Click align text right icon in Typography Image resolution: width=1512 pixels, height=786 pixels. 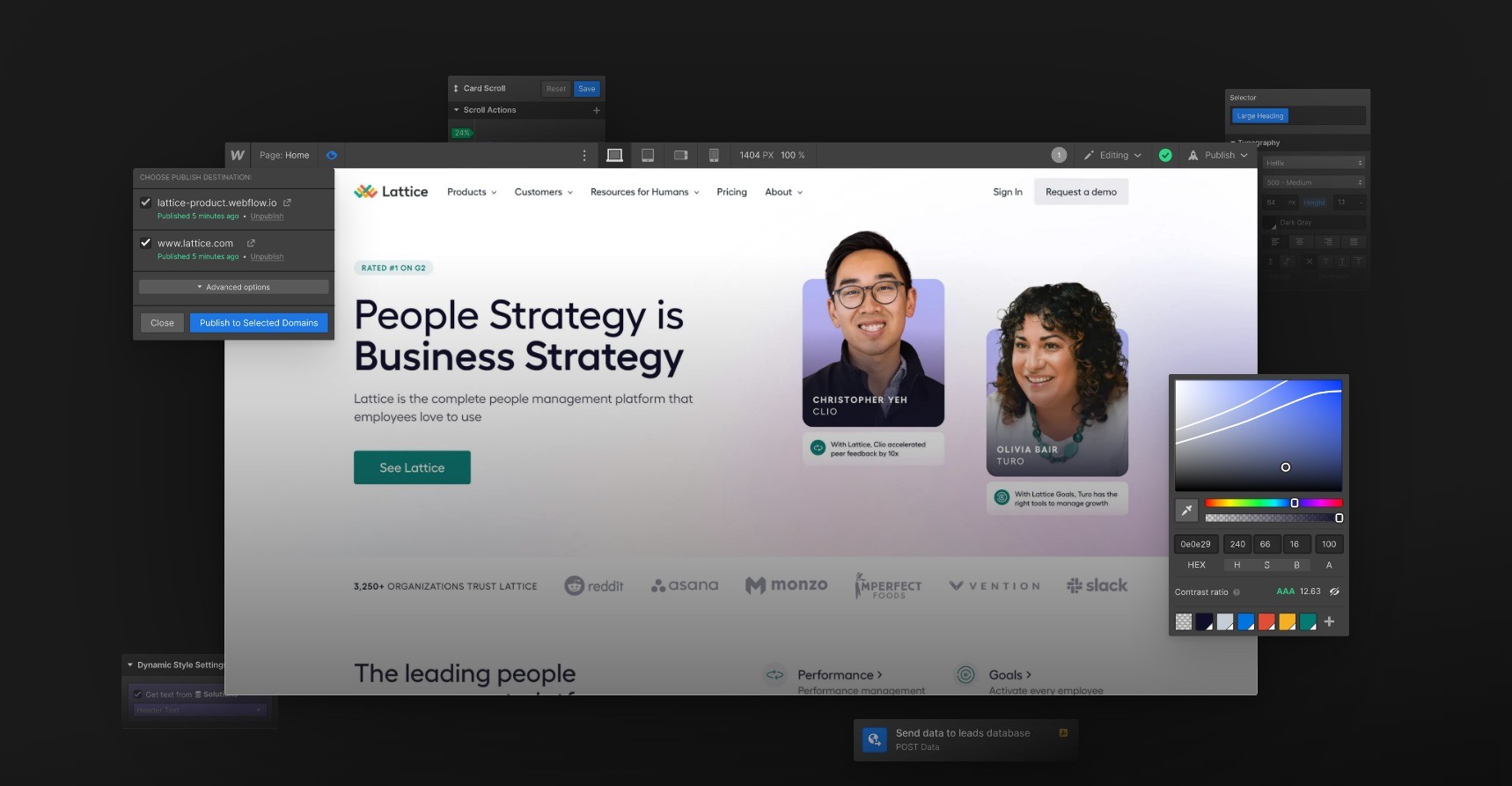pos(1328,241)
